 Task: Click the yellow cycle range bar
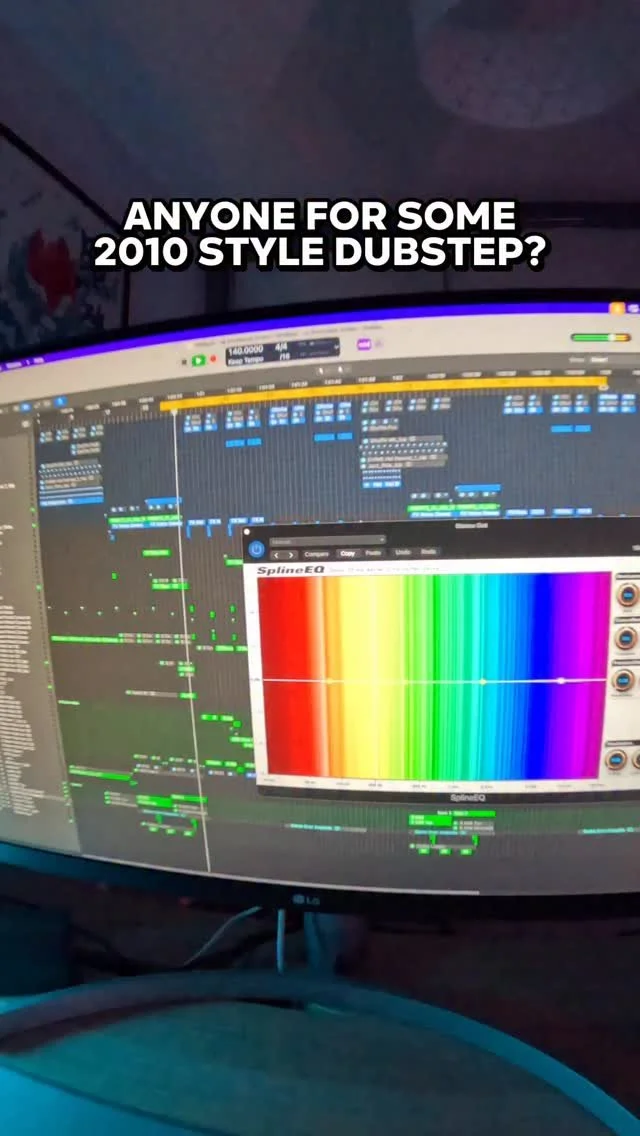[384, 391]
